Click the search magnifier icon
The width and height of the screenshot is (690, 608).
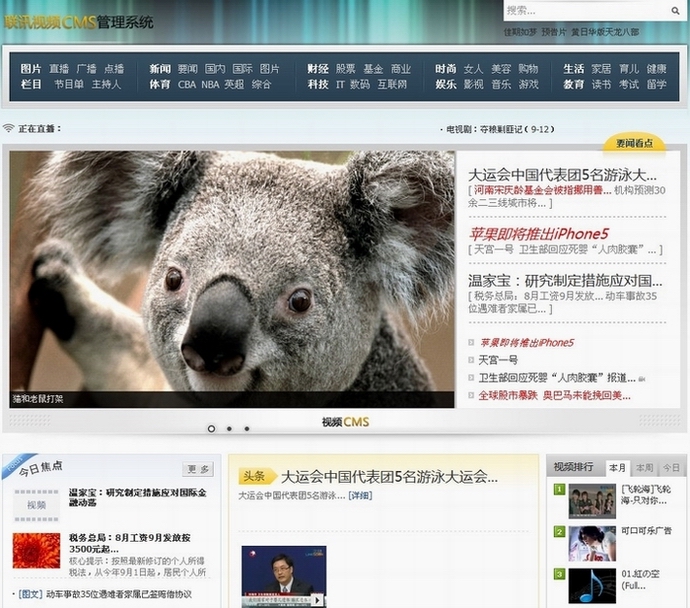pos(675,11)
